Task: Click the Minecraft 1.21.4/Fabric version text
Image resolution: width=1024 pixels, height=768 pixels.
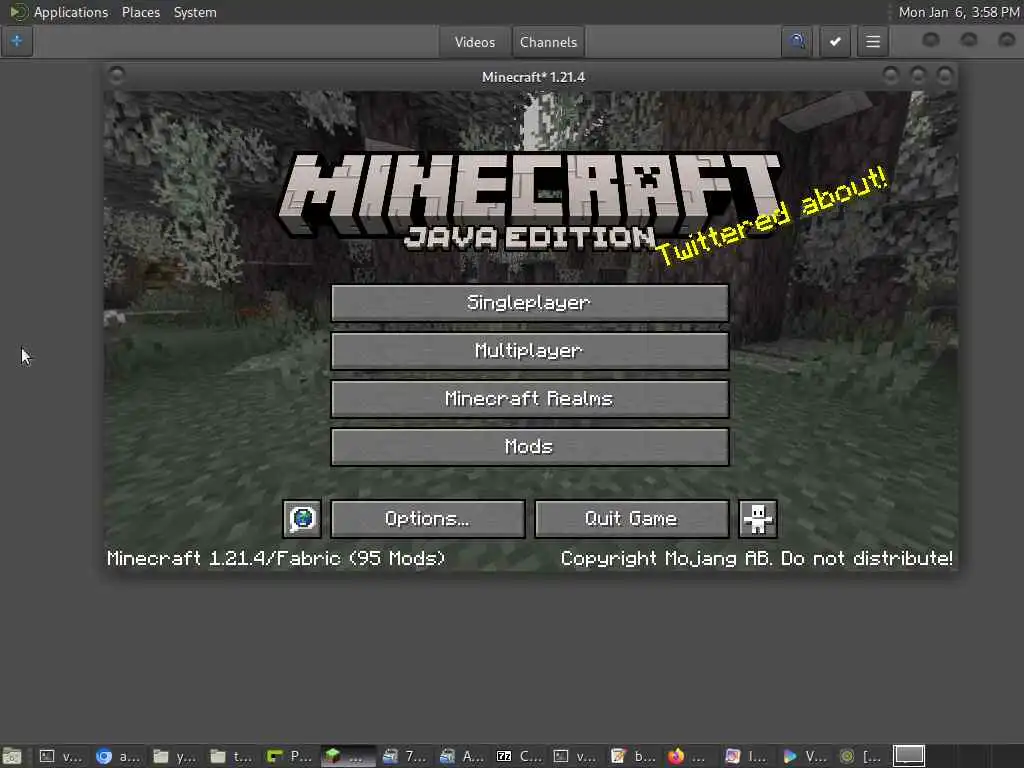Action: (x=276, y=558)
